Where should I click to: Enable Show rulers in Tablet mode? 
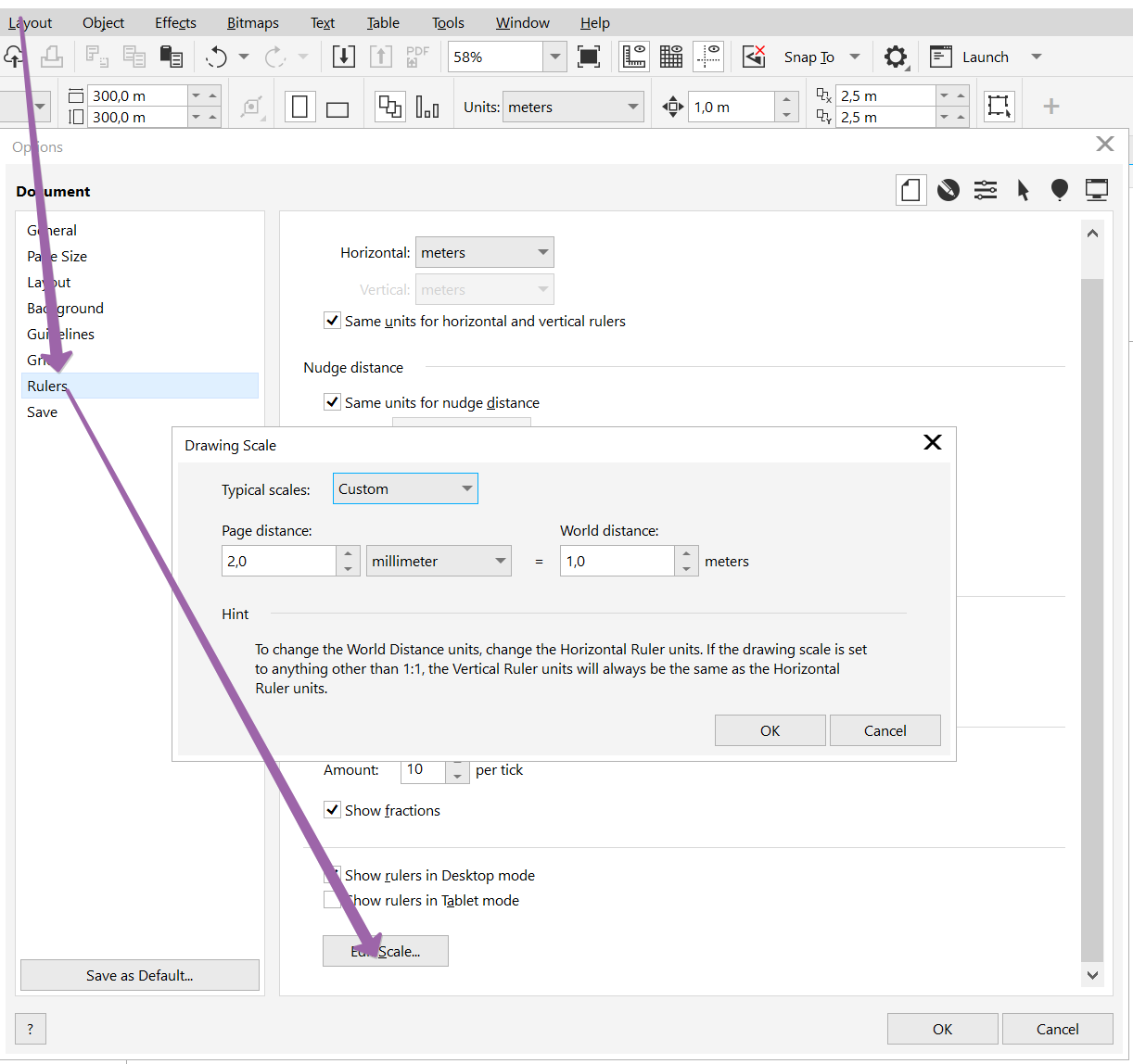click(332, 900)
